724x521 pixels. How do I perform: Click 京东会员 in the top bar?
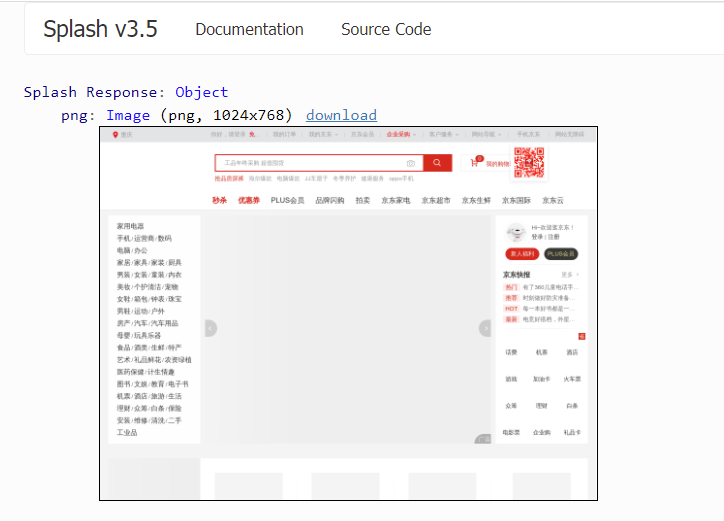tap(362, 134)
